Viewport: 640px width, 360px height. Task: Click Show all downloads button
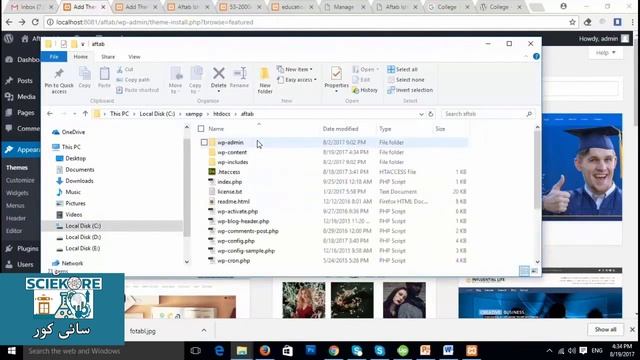(605, 329)
